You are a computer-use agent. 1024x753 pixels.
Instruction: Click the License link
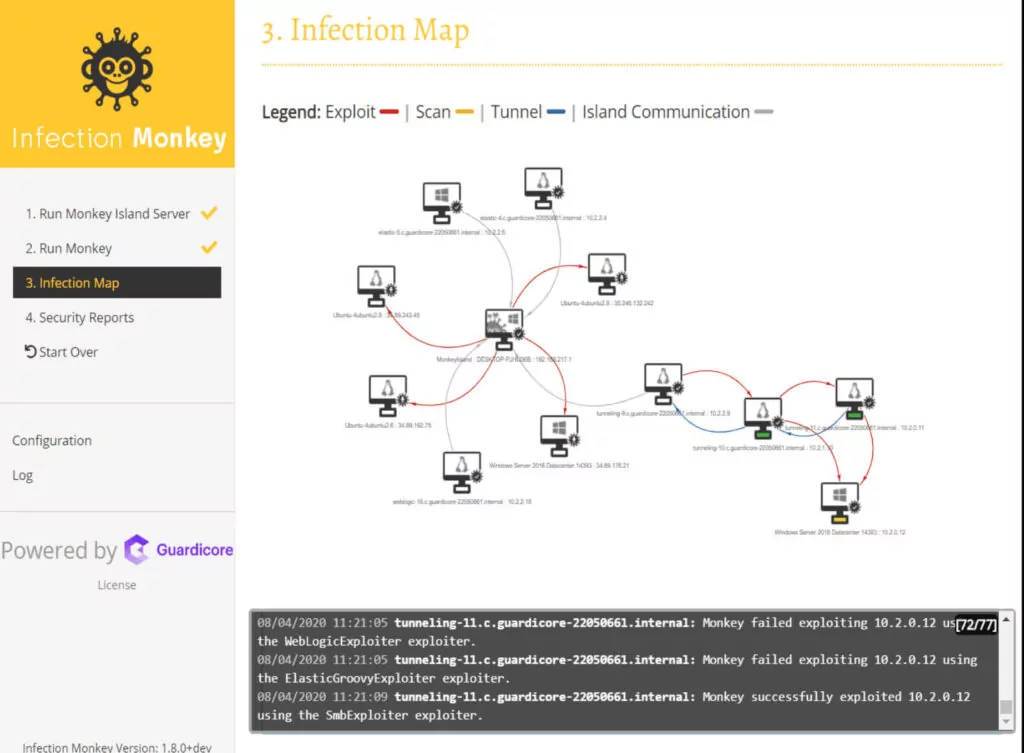[116, 585]
